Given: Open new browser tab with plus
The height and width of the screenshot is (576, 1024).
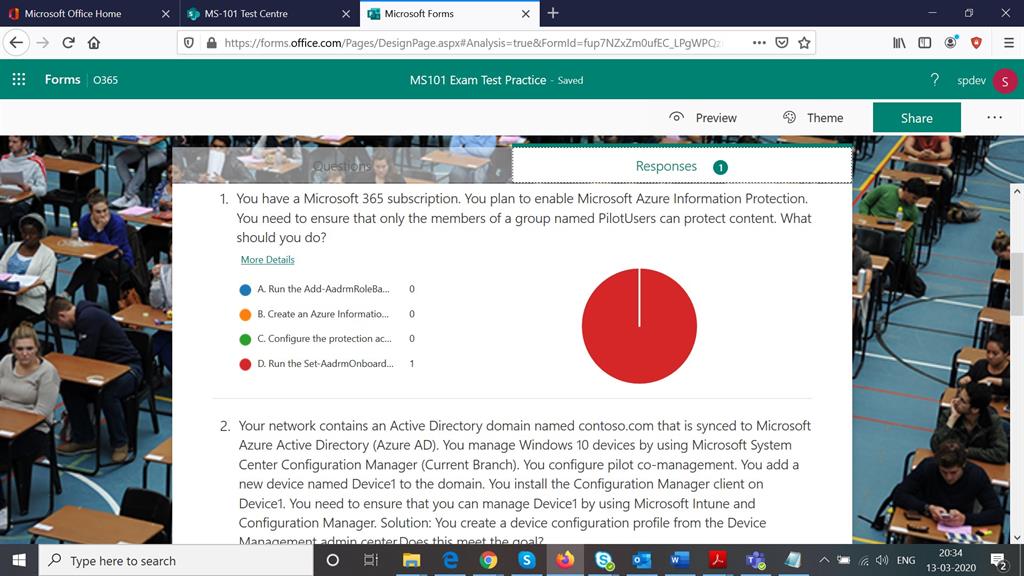Looking at the screenshot, I should [x=553, y=13].
